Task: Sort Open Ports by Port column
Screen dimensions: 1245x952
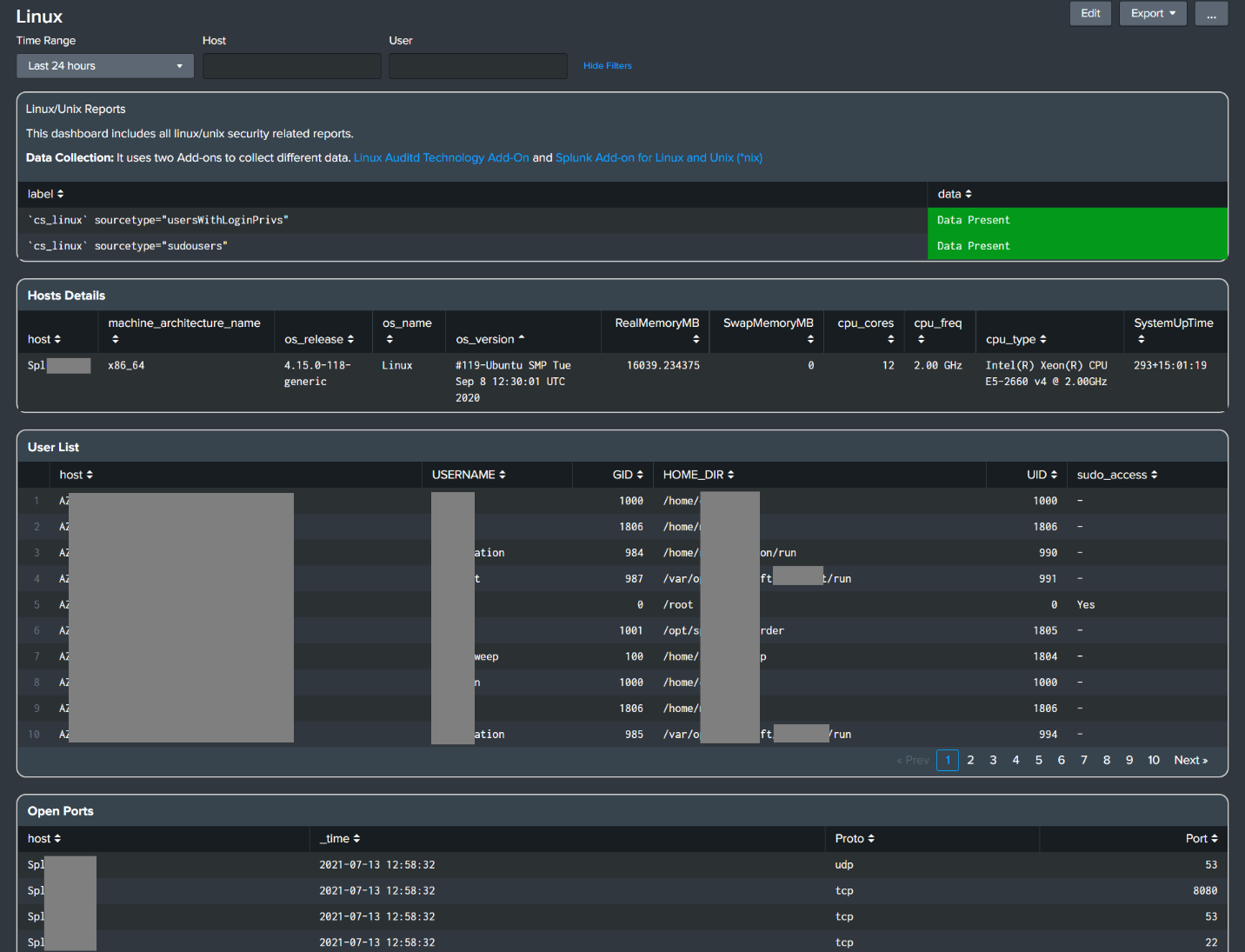Action: 1202,839
